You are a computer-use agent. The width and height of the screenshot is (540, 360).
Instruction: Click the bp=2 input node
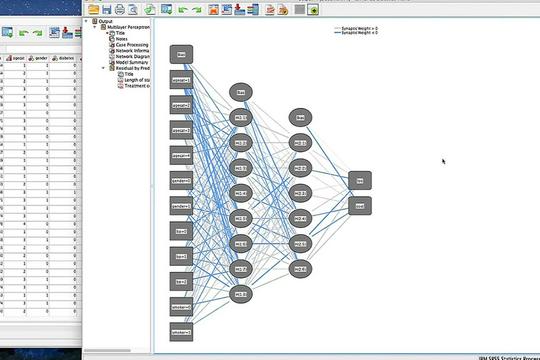coord(181,282)
